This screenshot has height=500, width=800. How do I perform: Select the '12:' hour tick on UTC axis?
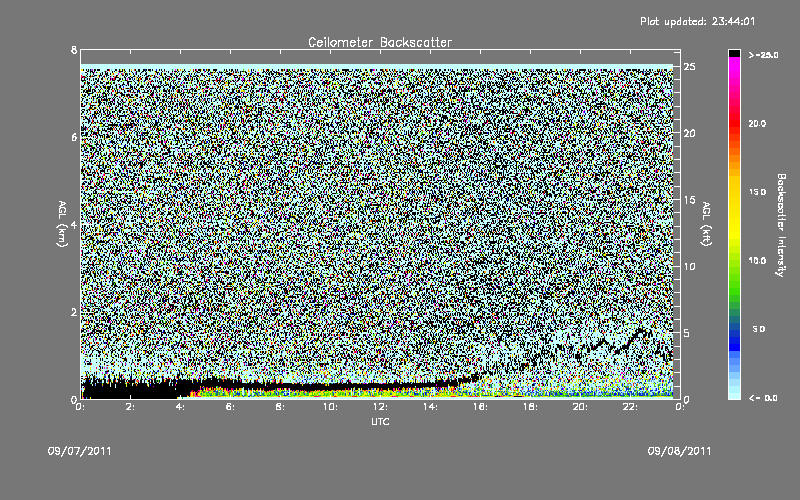(380, 407)
